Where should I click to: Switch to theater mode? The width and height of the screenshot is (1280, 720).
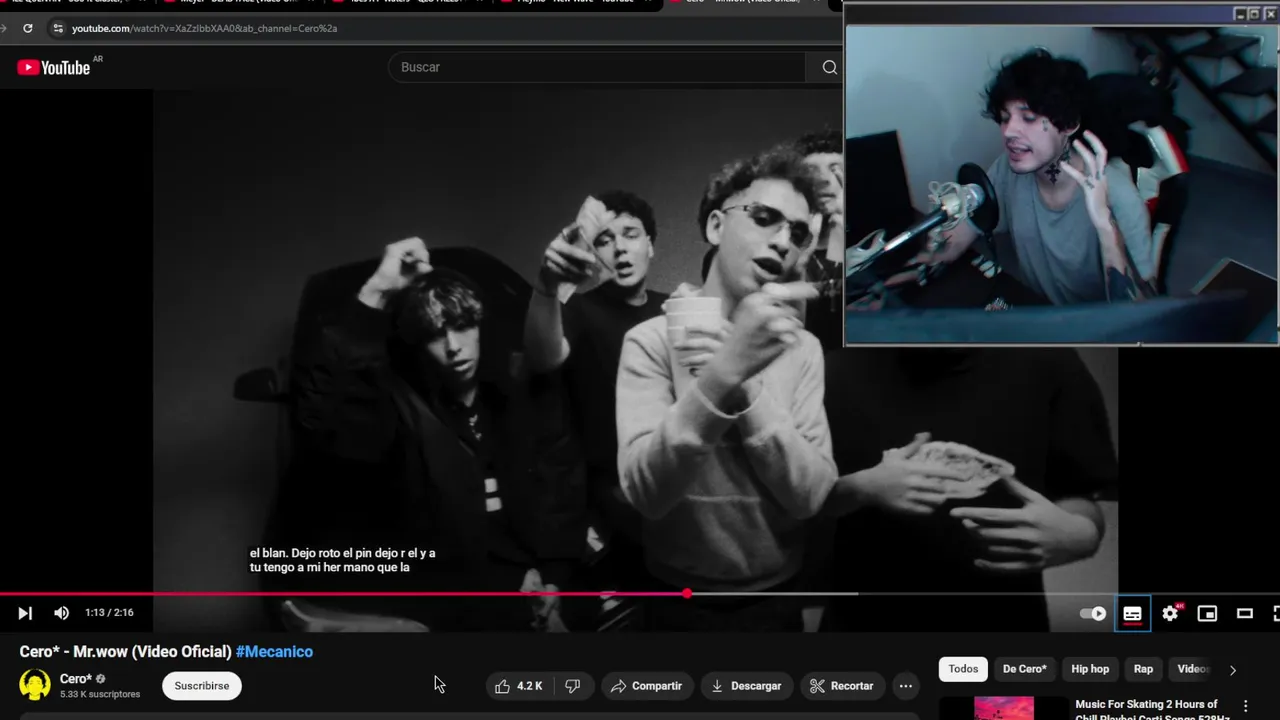(x=1245, y=613)
